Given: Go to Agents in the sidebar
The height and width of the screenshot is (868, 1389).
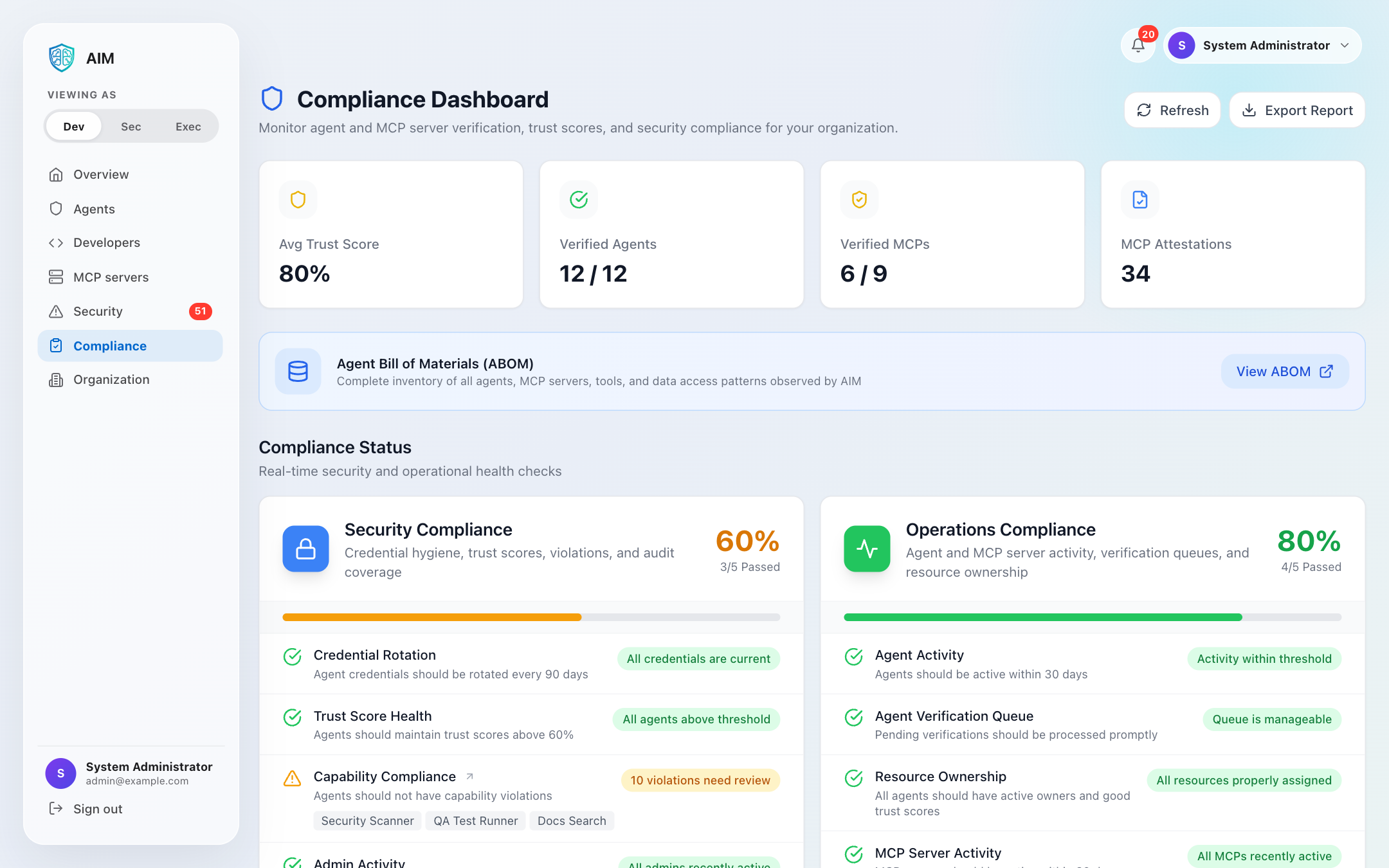Looking at the screenshot, I should point(131,209).
